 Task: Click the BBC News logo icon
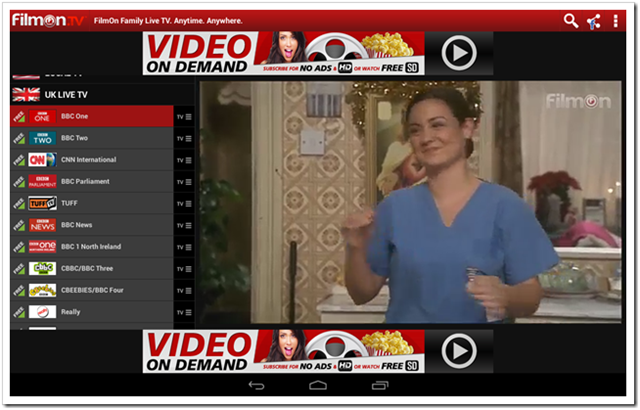click(42, 225)
